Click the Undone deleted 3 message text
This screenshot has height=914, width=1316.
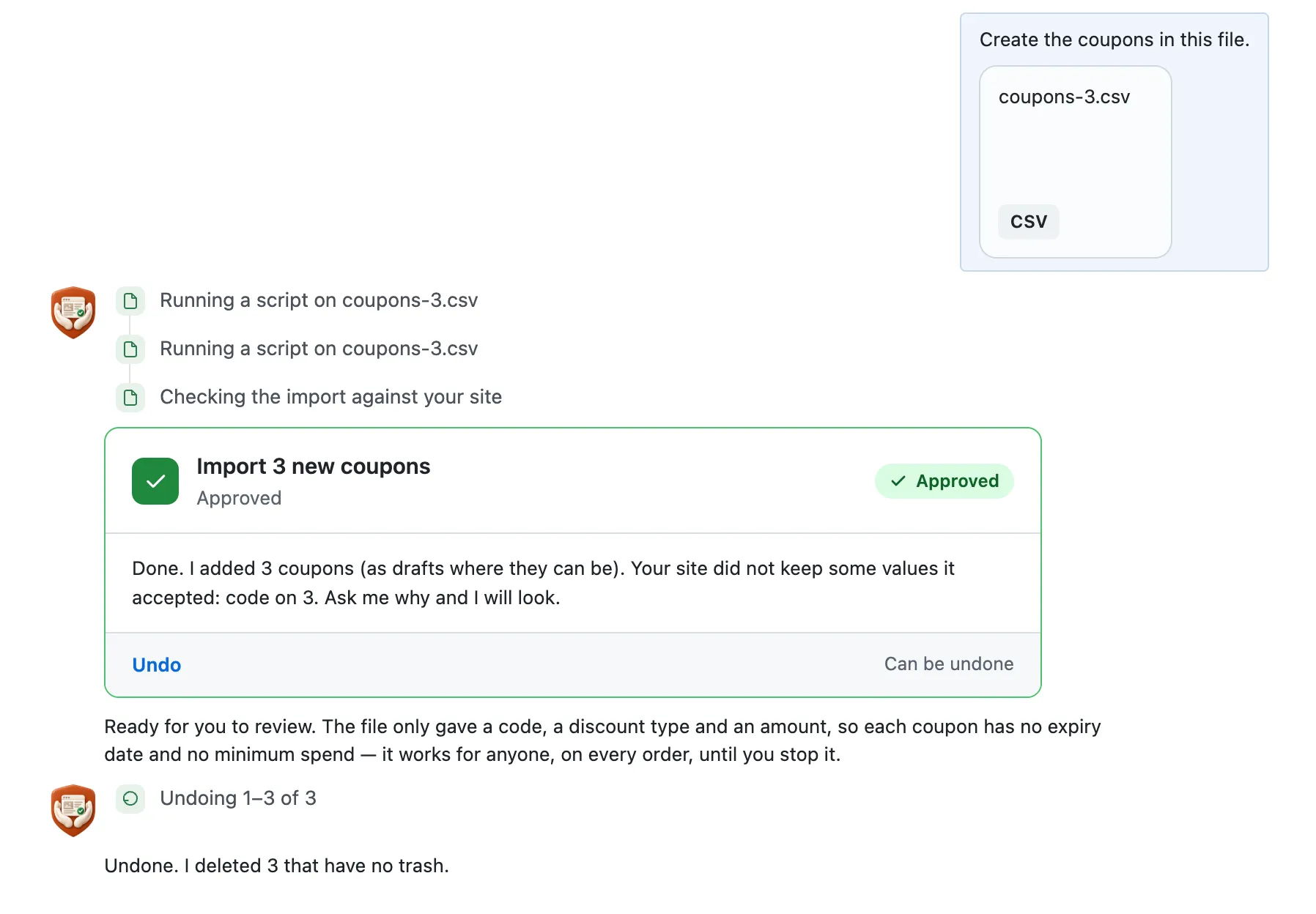click(276, 866)
